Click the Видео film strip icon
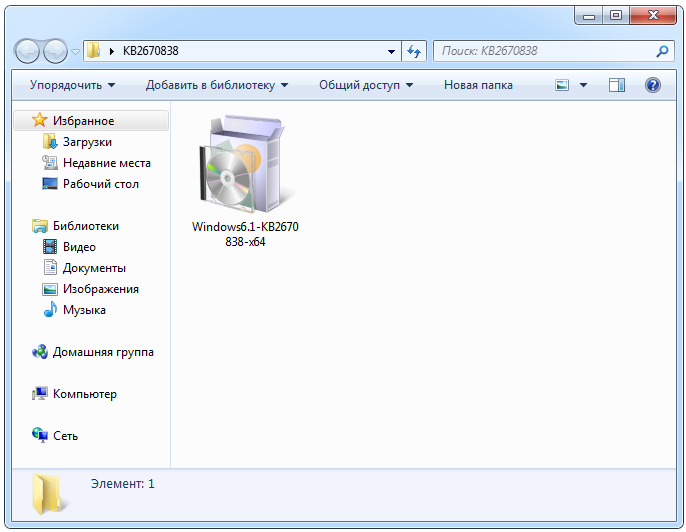686x532 pixels. click(50, 247)
